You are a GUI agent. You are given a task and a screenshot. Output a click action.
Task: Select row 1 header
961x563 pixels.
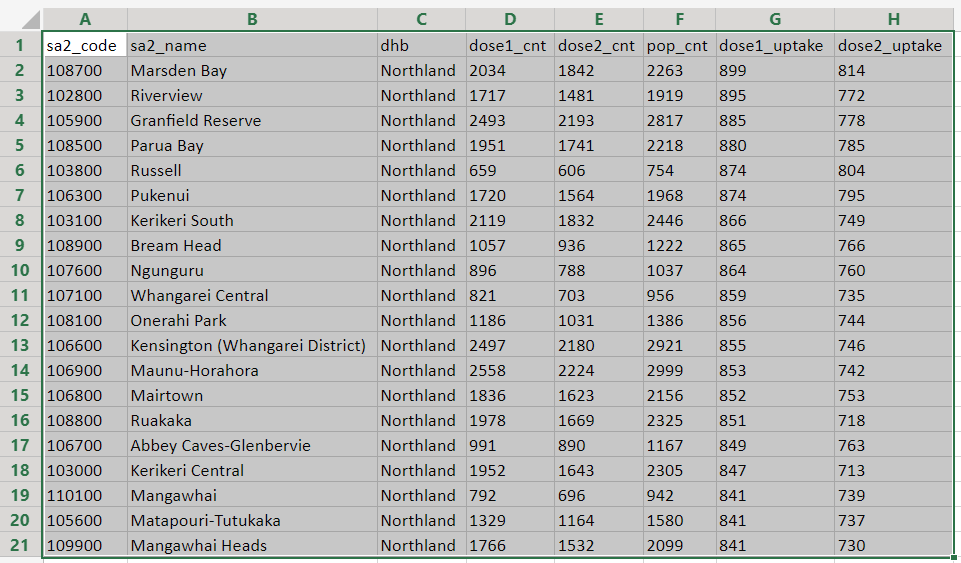coord(20,45)
